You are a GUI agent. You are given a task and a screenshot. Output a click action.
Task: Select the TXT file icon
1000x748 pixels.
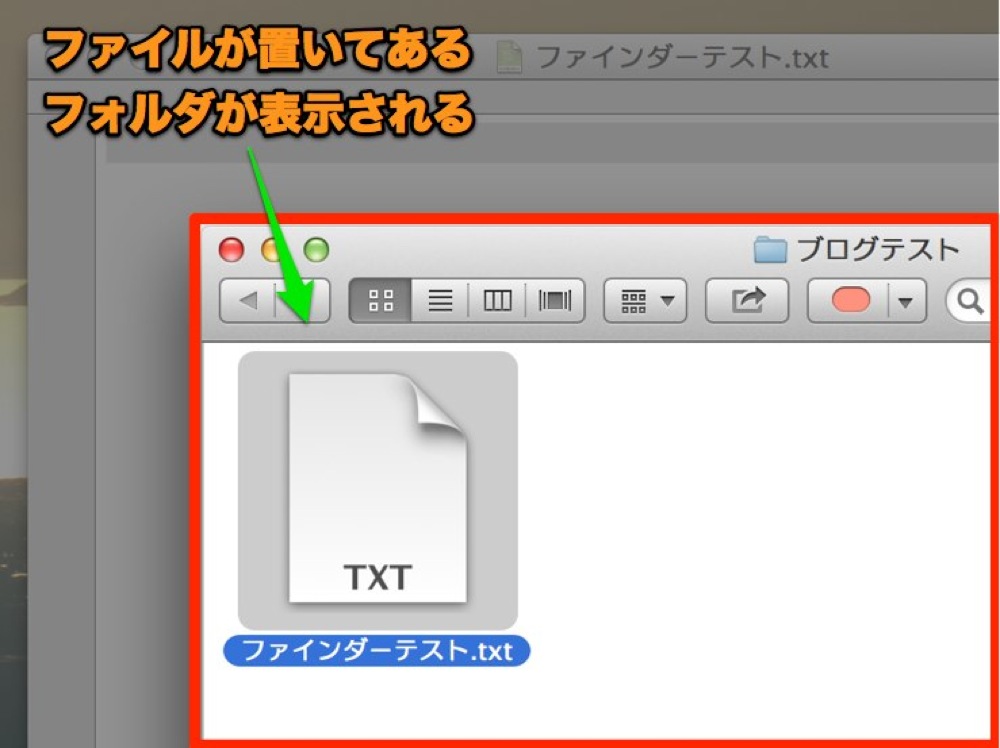coord(378,488)
